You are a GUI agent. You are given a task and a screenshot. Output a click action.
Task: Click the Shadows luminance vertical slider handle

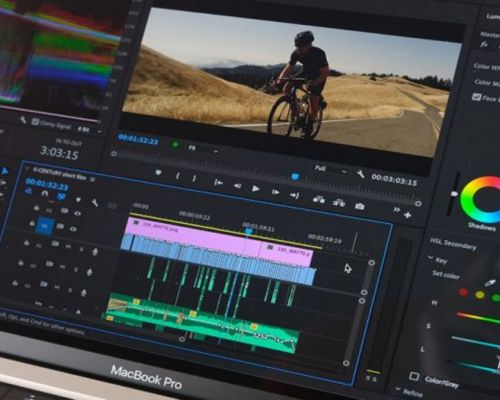point(454,194)
